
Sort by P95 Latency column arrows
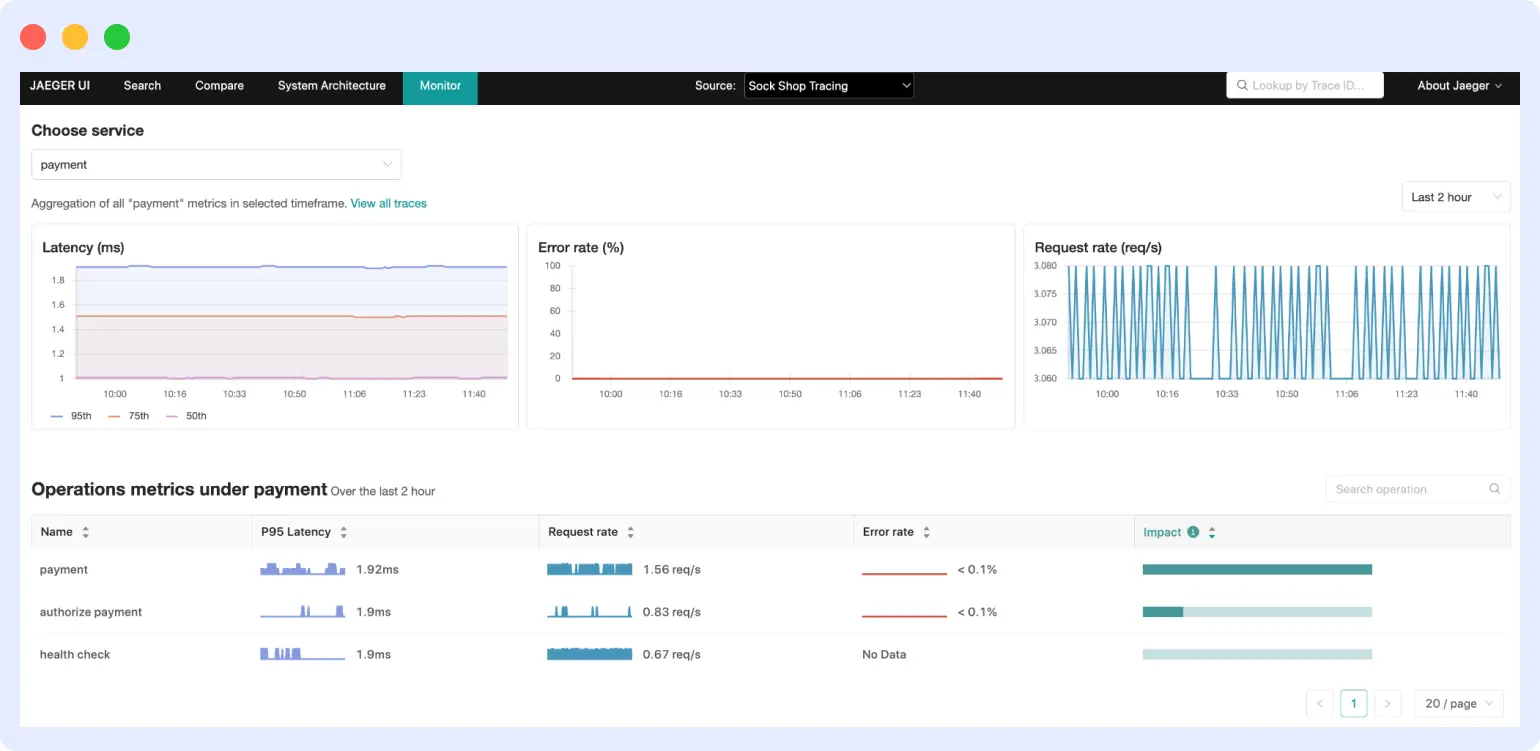(344, 533)
